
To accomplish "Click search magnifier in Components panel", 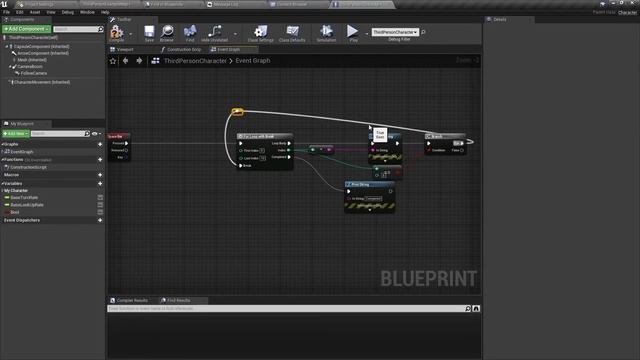I will click(x=101, y=29).
